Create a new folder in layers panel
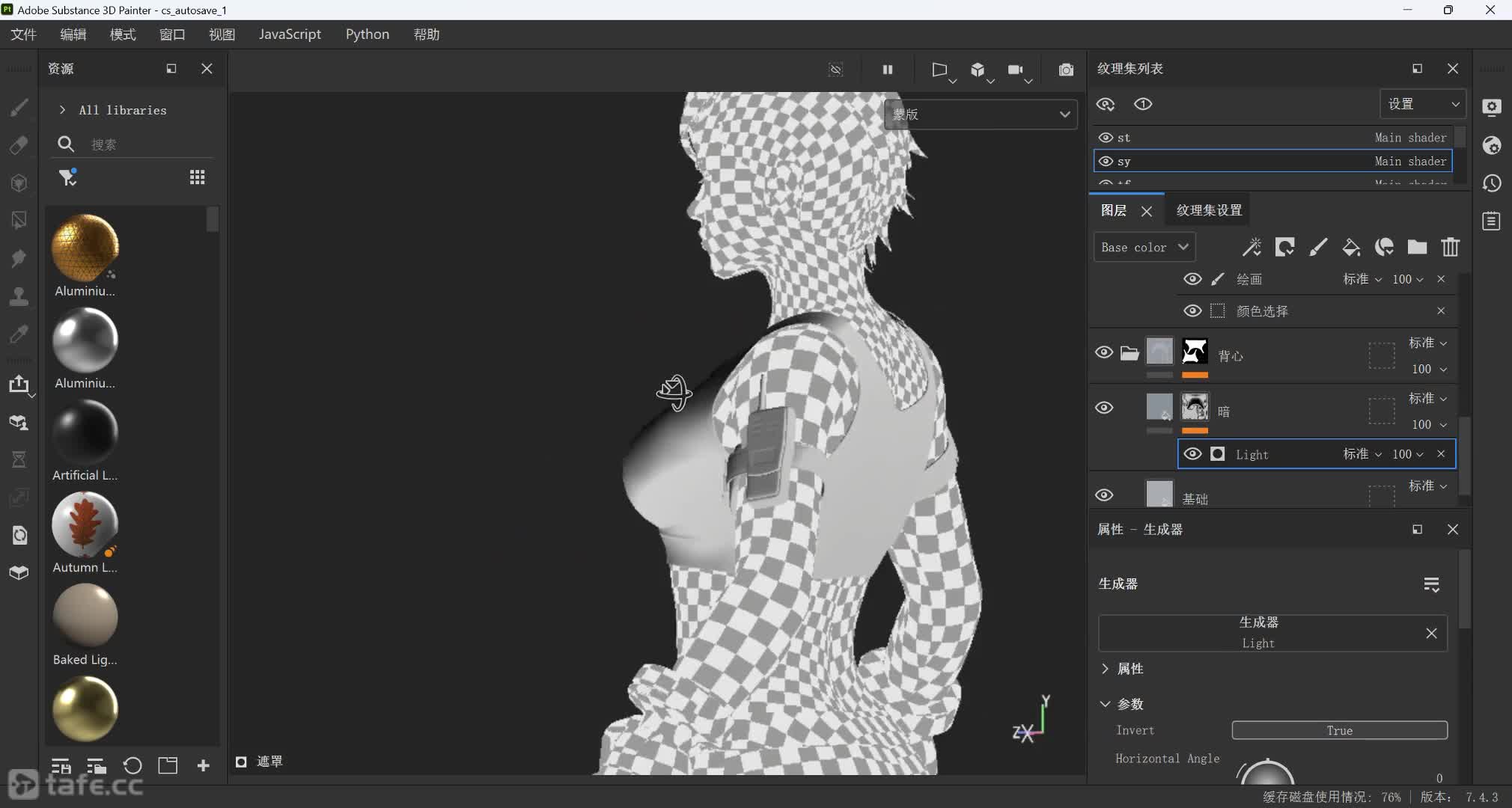Viewport: 1512px width, 808px height. [1417, 247]
